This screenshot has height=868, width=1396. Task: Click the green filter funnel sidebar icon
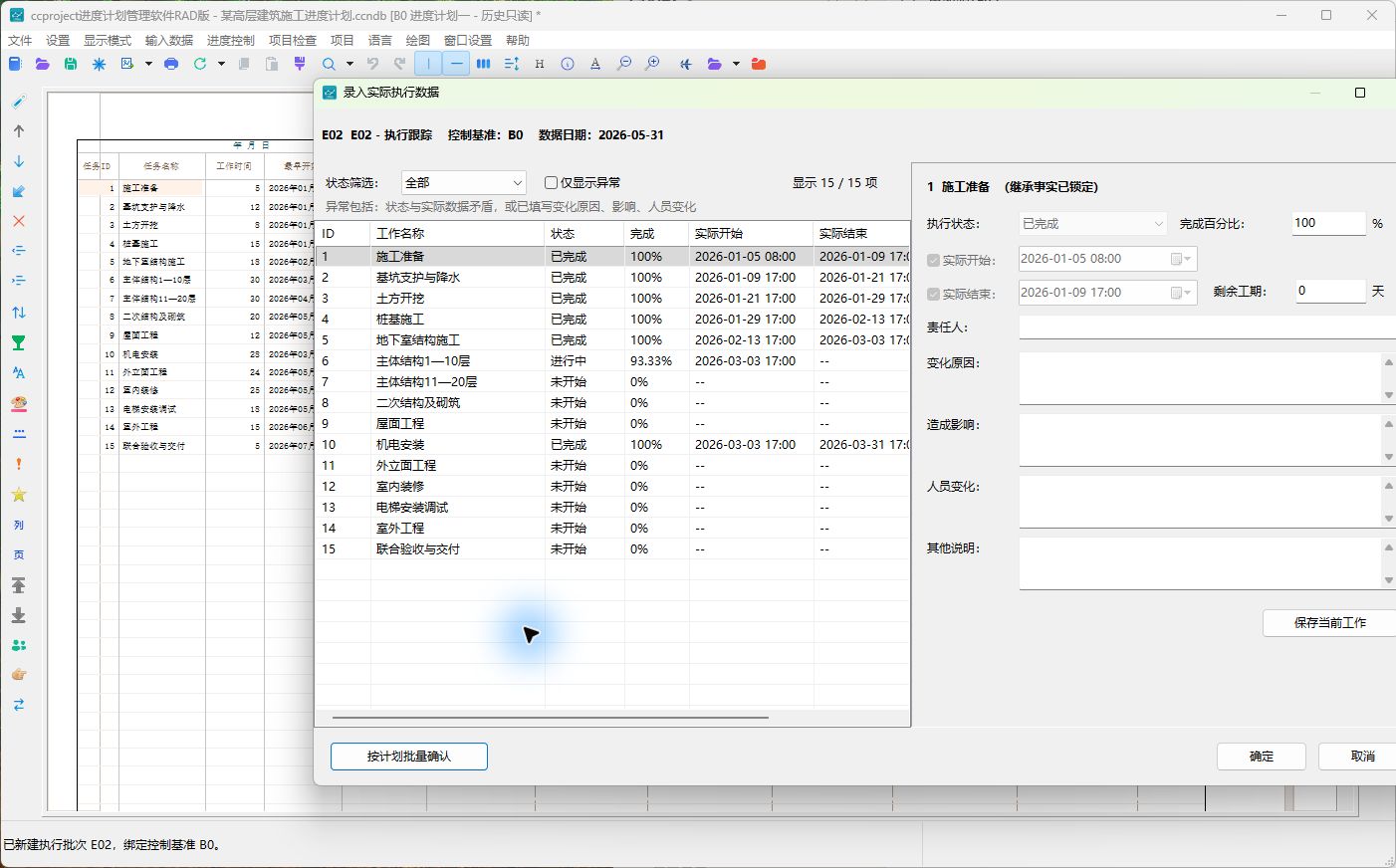tap(19, 342)
